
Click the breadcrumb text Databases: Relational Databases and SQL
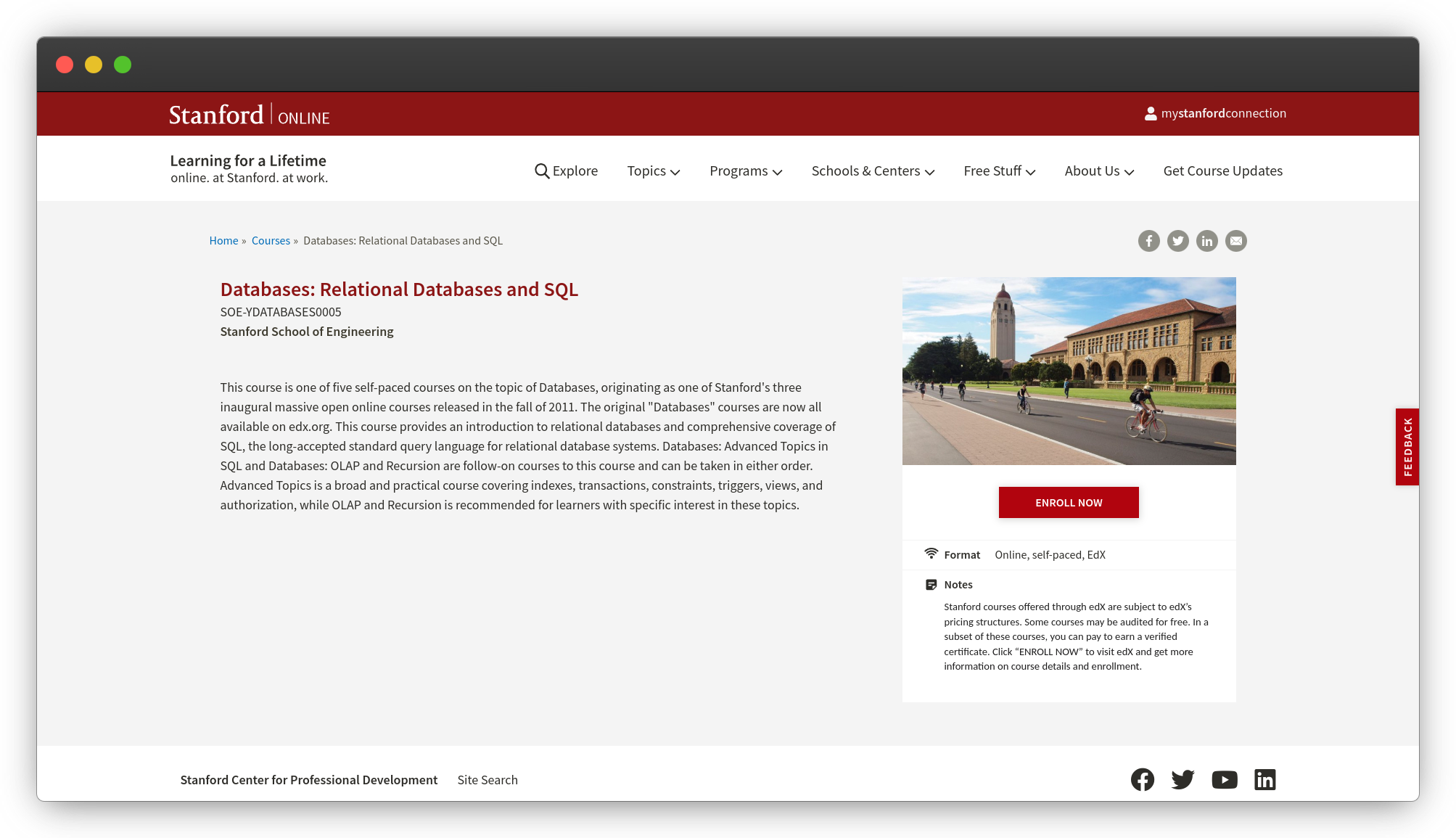click(x=403, y=241)
